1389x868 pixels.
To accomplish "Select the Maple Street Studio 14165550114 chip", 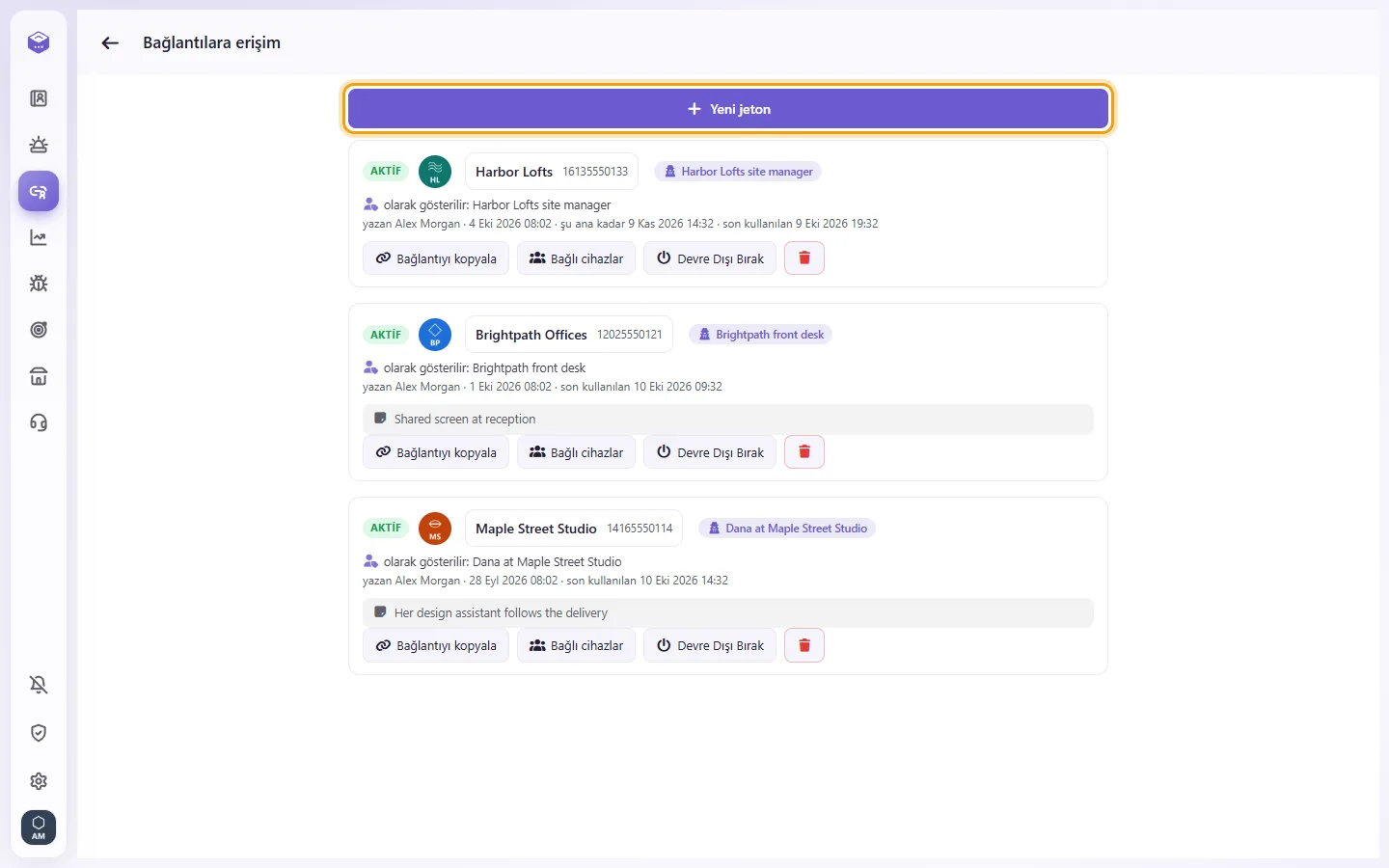I will (574, 529).
